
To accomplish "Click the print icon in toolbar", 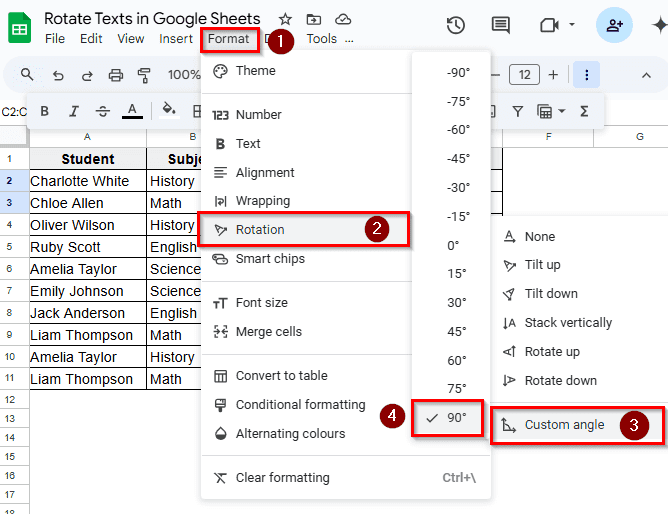I will 116,75.
